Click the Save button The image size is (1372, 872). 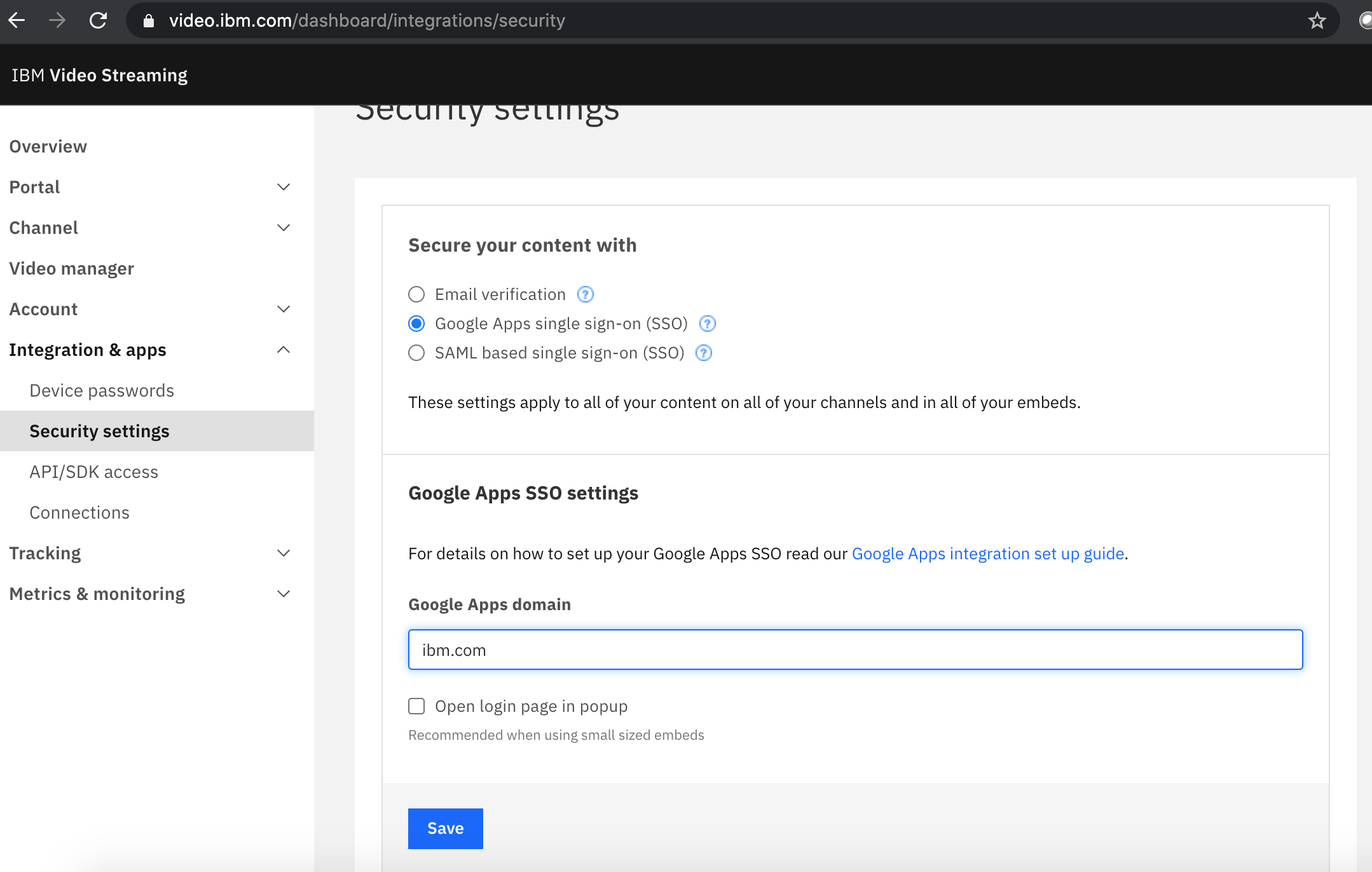pyautogui.click(x=446, y=829)
